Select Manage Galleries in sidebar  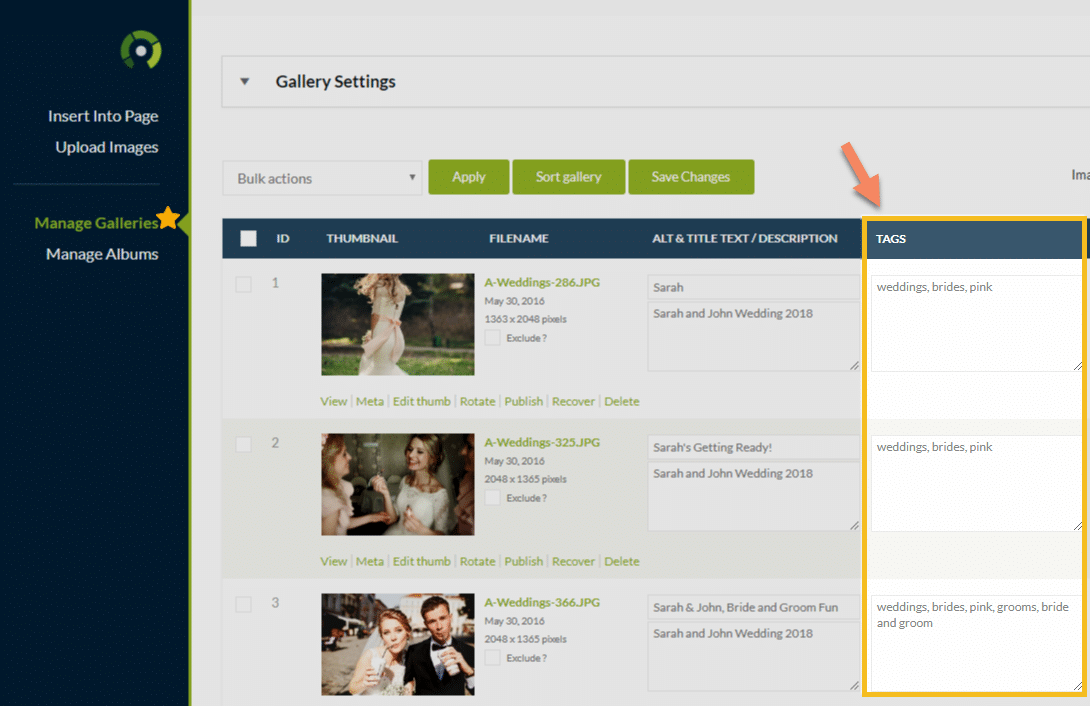[x=97, y=223]
